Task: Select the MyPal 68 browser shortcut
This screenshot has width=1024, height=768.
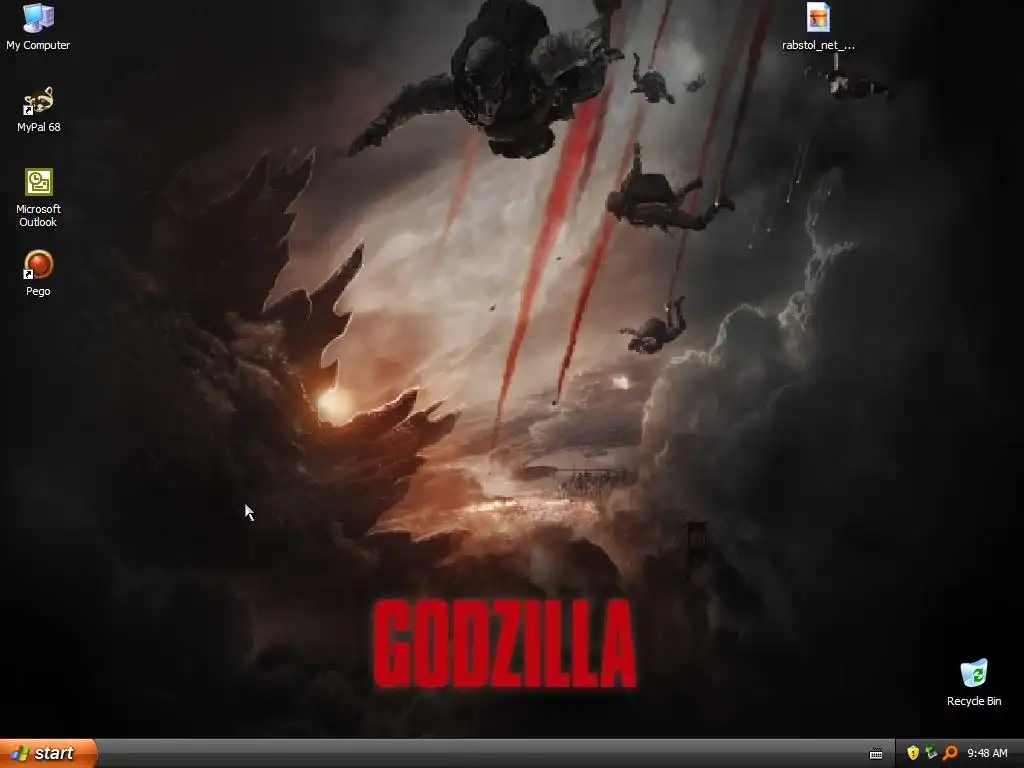Action: [x=38, y=109]
